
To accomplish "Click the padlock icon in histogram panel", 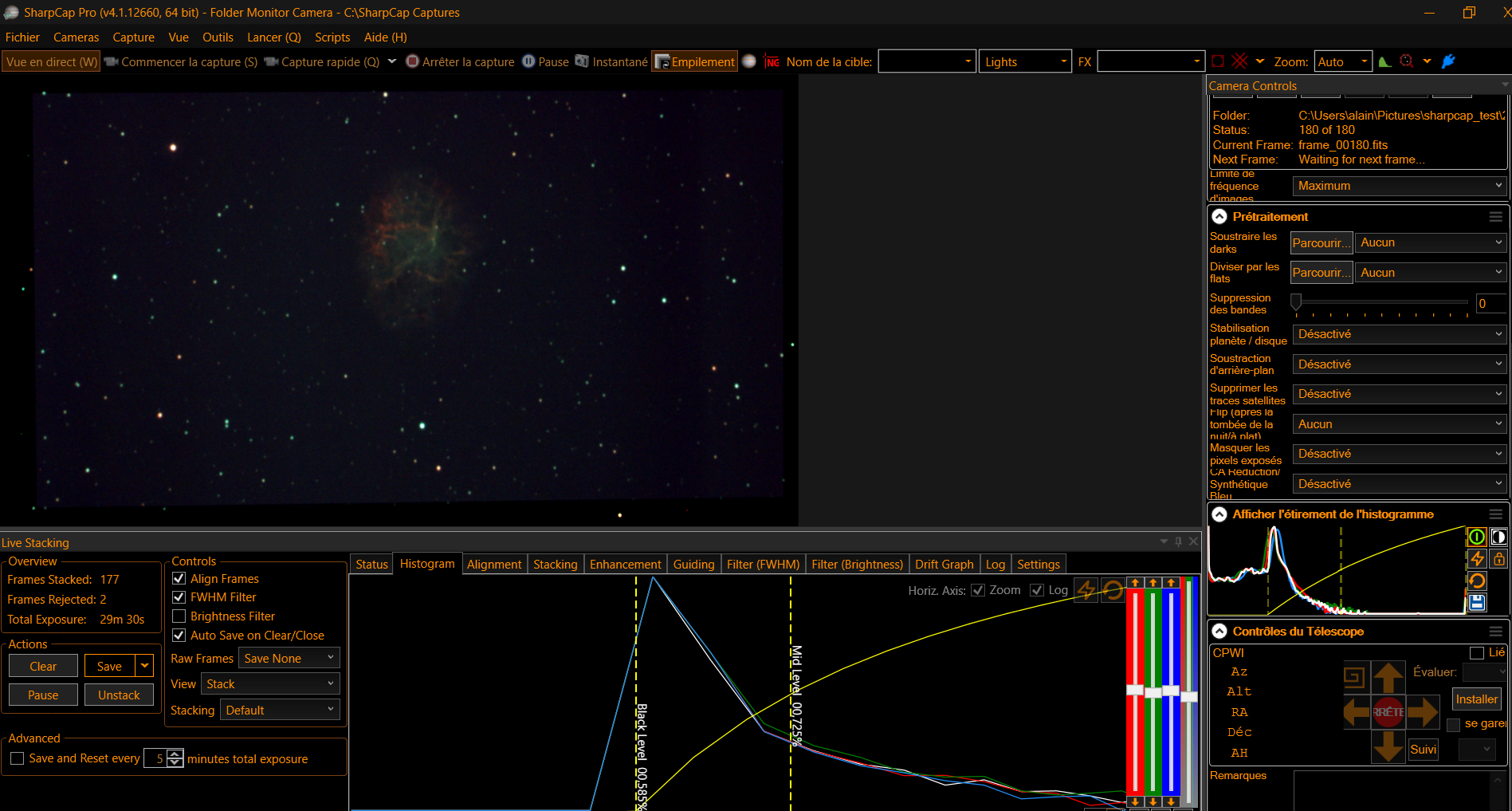I will [x=1498, y=559].
